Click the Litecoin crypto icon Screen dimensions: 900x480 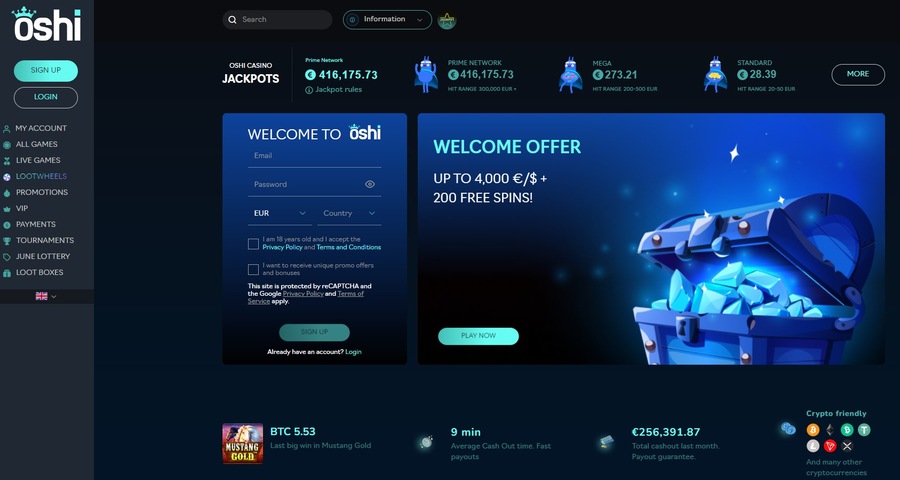coord(813,446)
